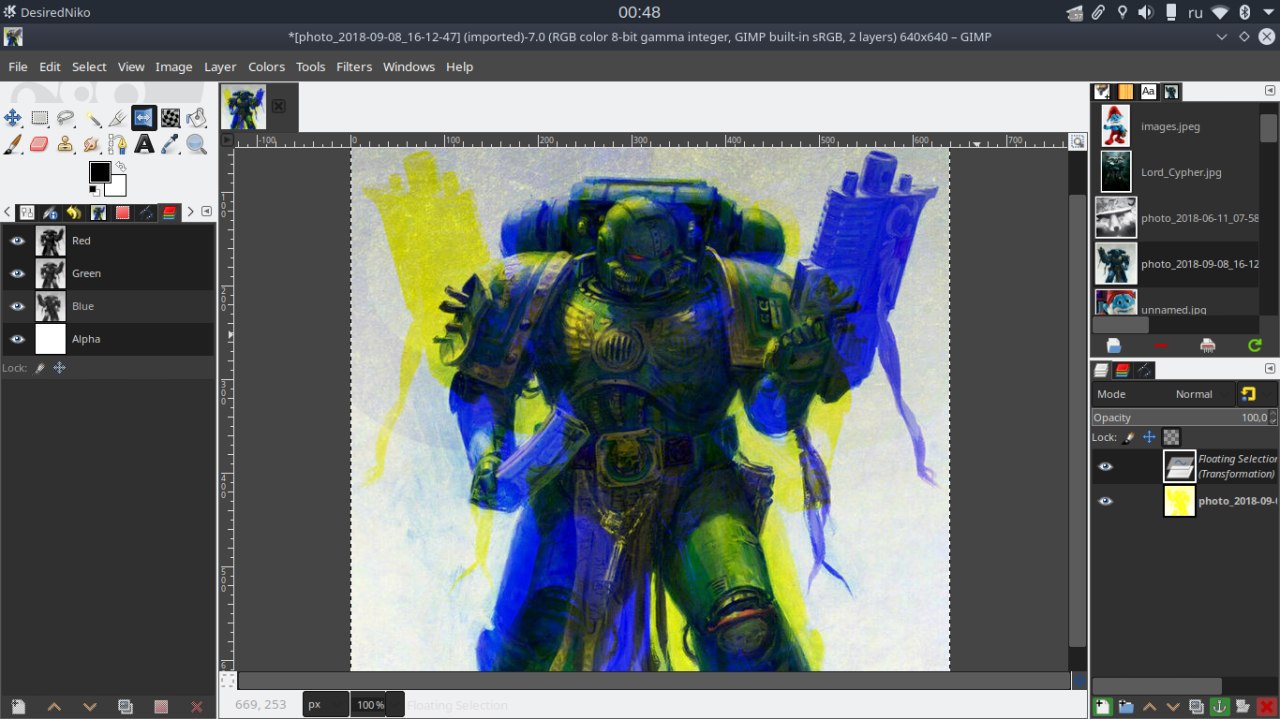Screen dimensions: 1280x719
Task: Select the Flip tool
Action: pyautogui.click(x=144, y=118)
